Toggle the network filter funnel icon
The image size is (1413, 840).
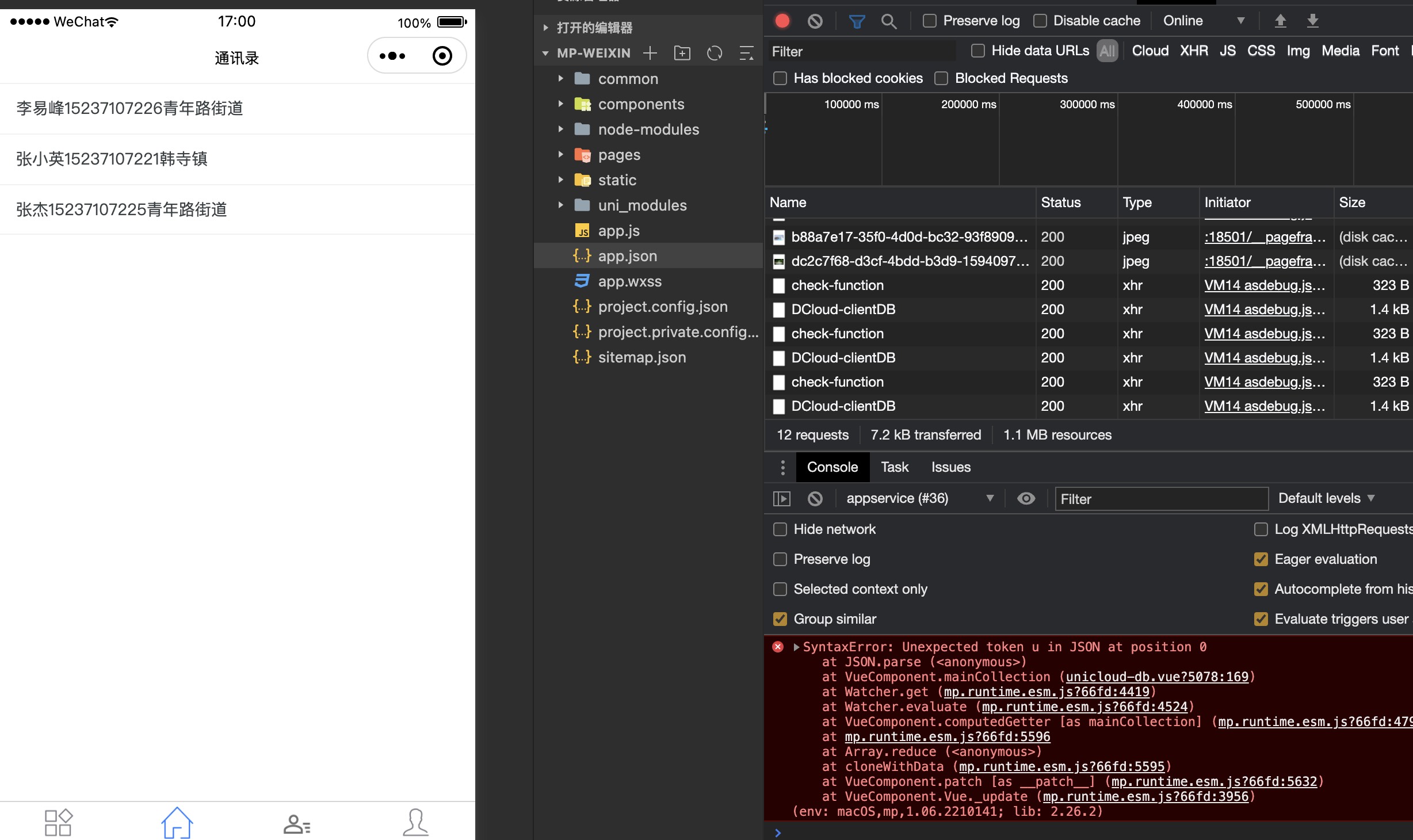point(857,21)
